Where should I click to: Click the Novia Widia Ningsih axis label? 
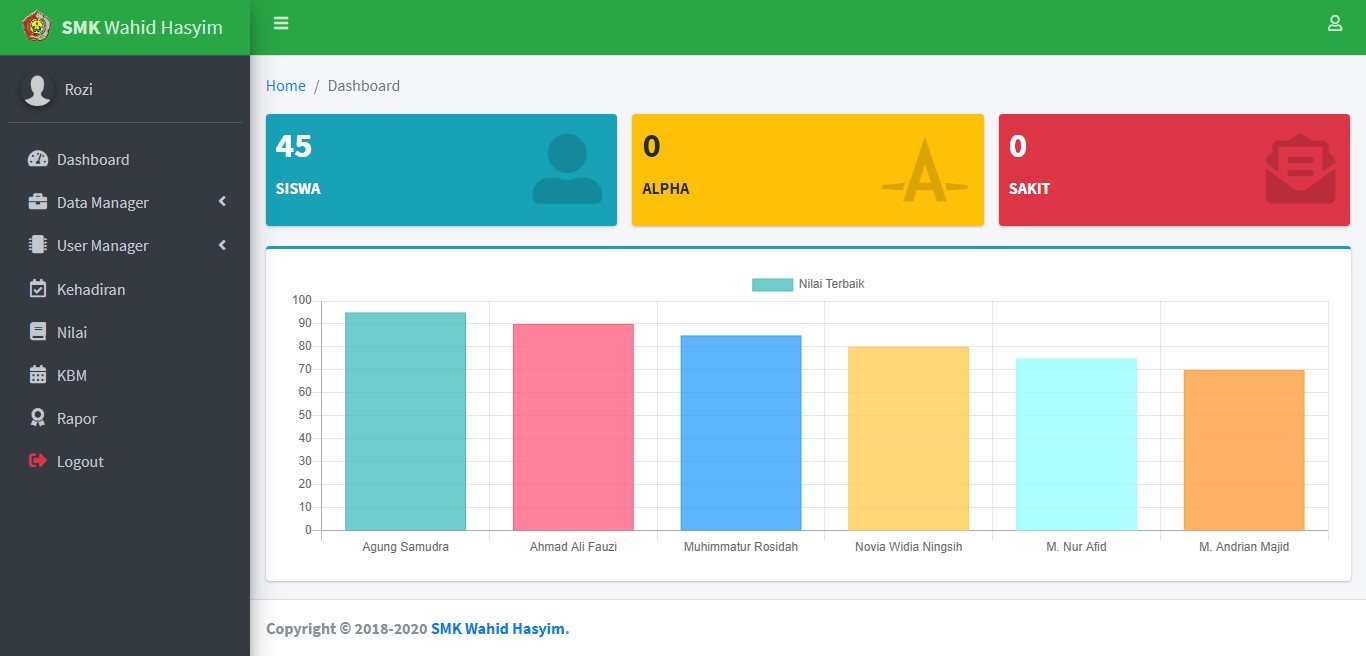coord(909,547)
